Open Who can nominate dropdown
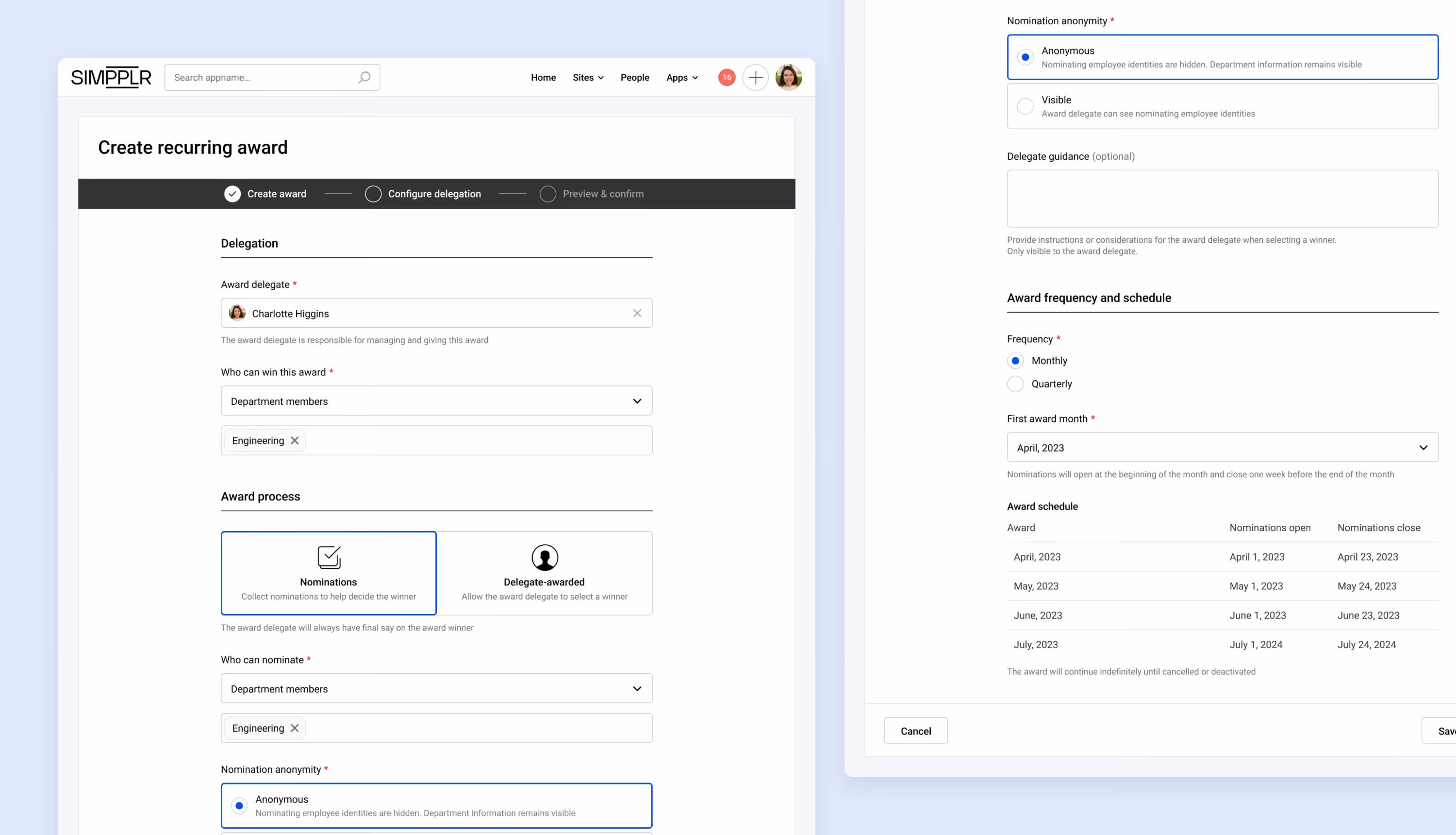 pyautogui.click(x=436, y=688)
